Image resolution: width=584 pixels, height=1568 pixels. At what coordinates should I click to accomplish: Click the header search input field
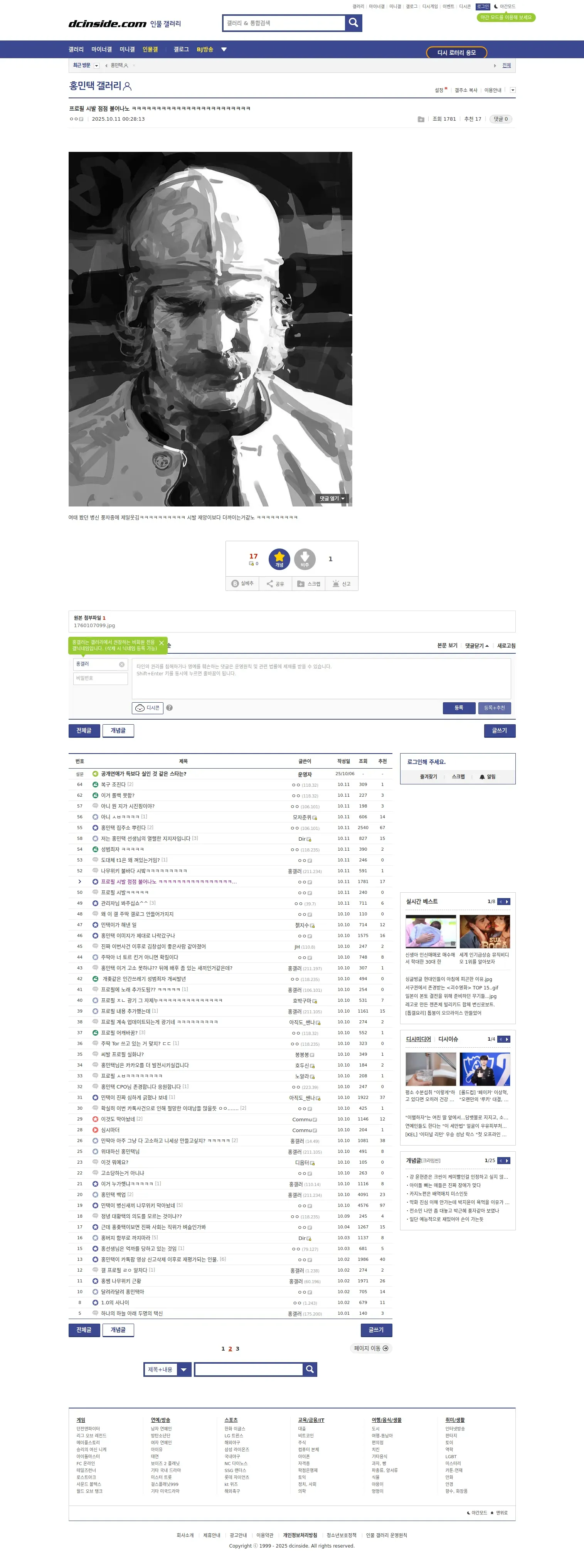284,23
